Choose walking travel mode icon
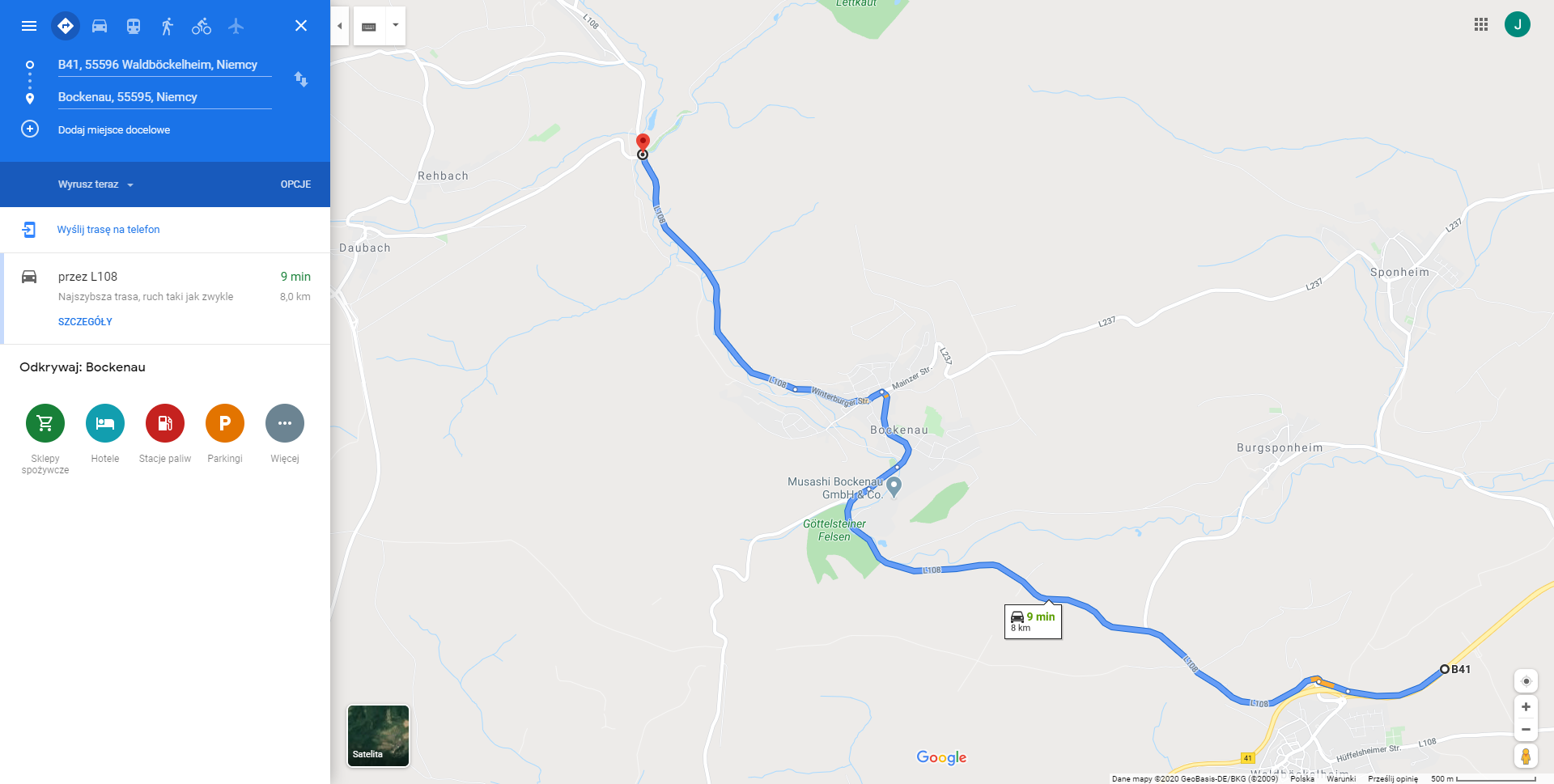The height and width of the screenshot is (784, 1554). click(x=168, y=26)
